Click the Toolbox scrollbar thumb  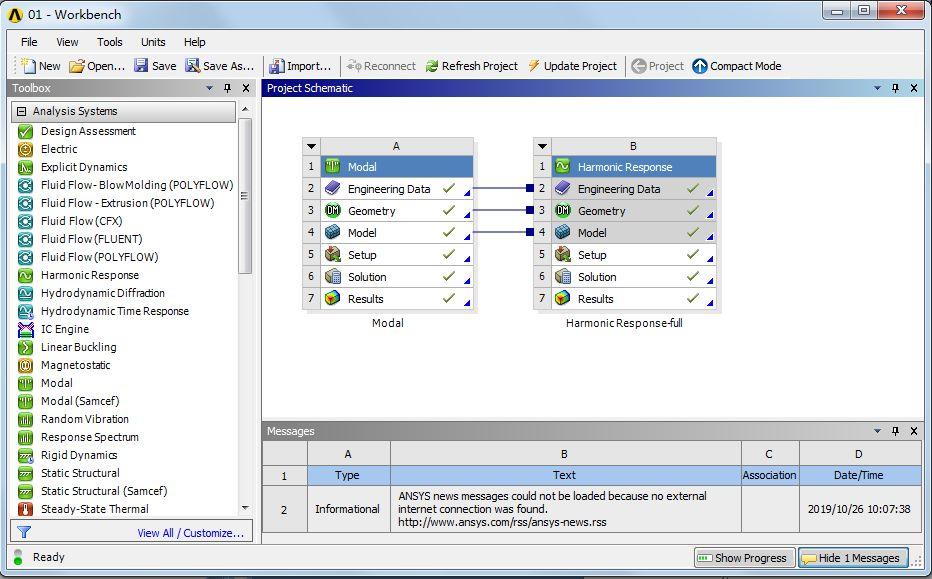(x=245, y=196)
